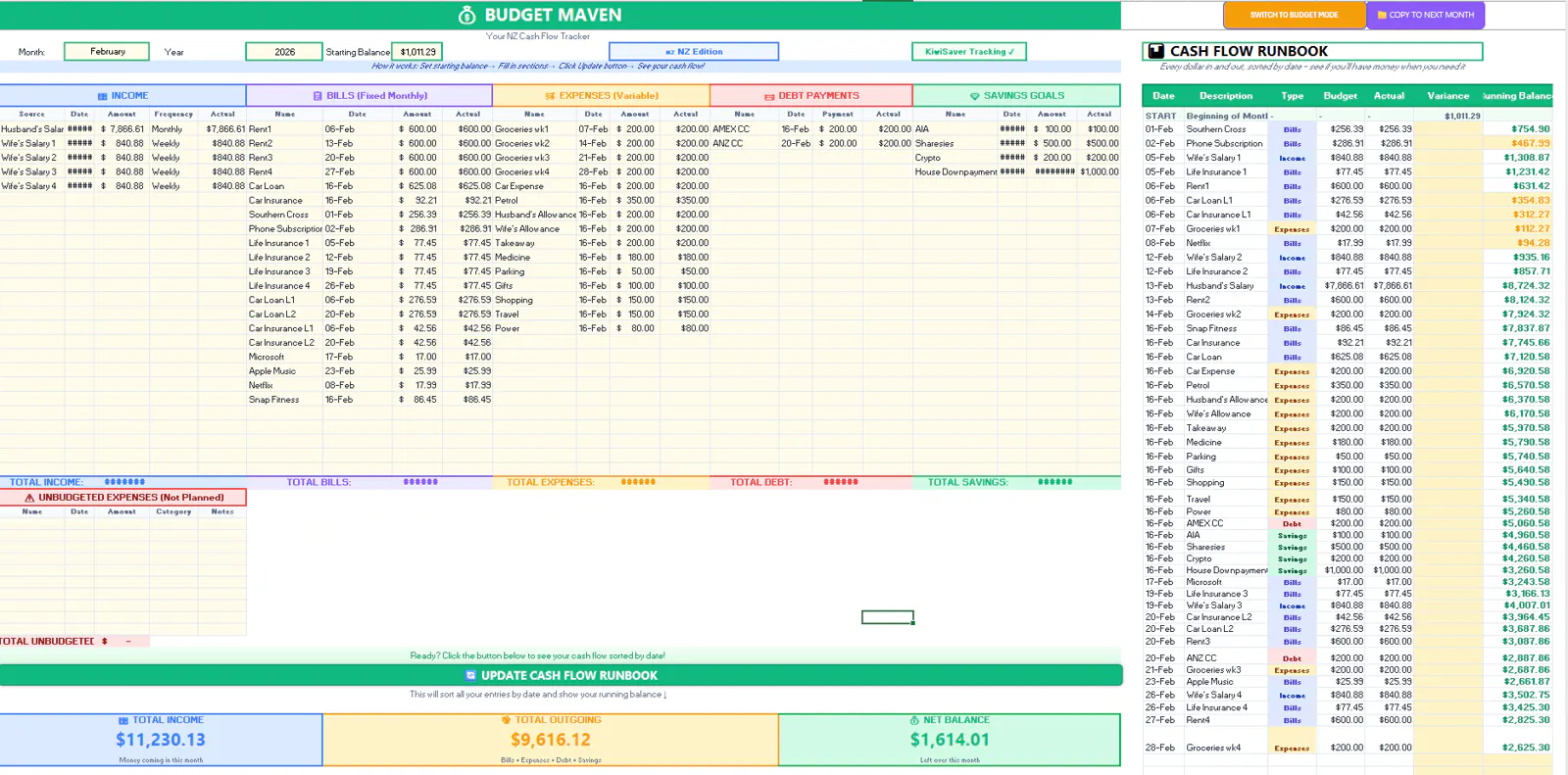Viewport: 1568px width, 775px height.
Task: Click the NZ Edition box
Action: (694, 52)
